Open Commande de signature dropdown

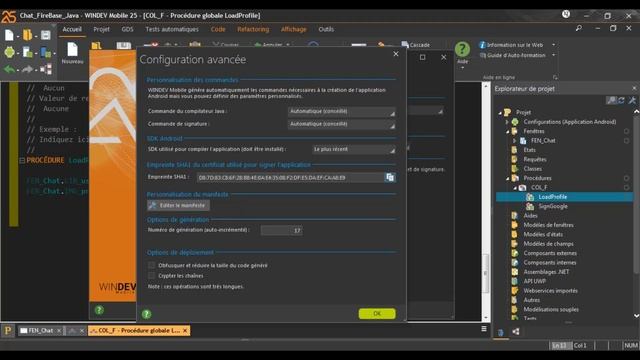coord(342,124)
